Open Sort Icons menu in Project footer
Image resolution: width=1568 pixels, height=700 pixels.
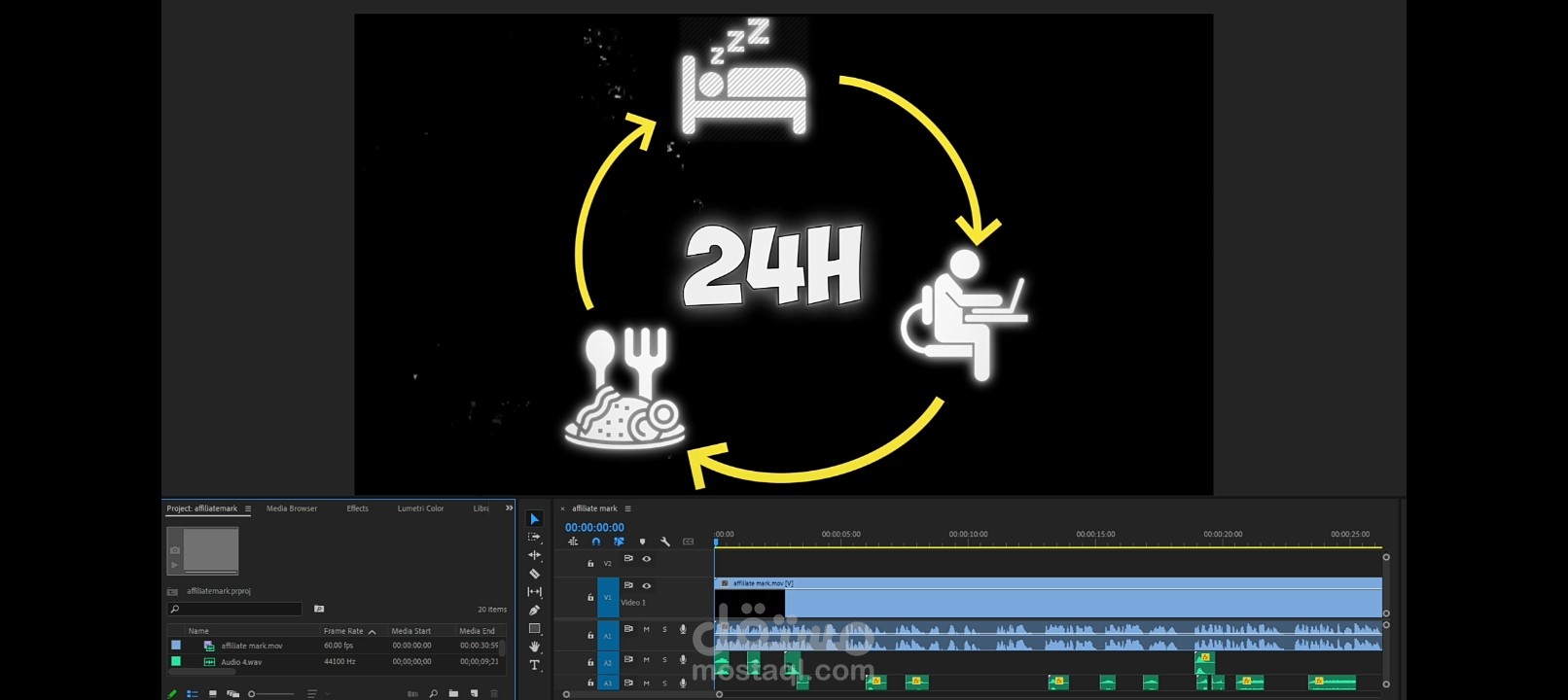point(311,694)
